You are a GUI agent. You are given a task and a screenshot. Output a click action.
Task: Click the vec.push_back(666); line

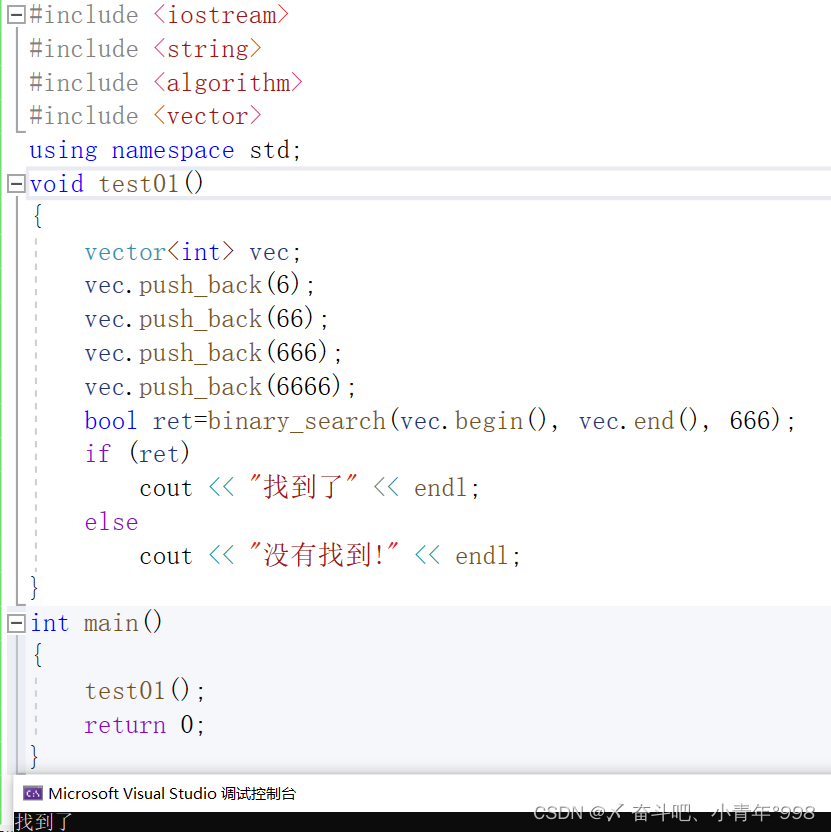tap(213, 353)
